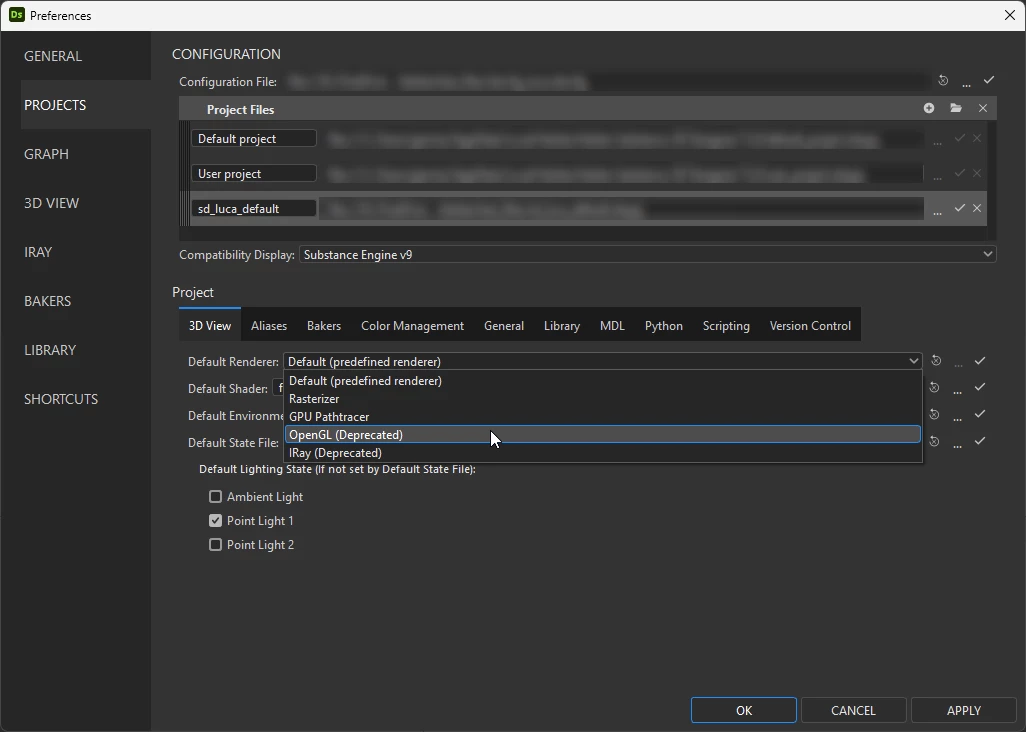Open SHORTCUTS preferences section

(x=86, y=399)
